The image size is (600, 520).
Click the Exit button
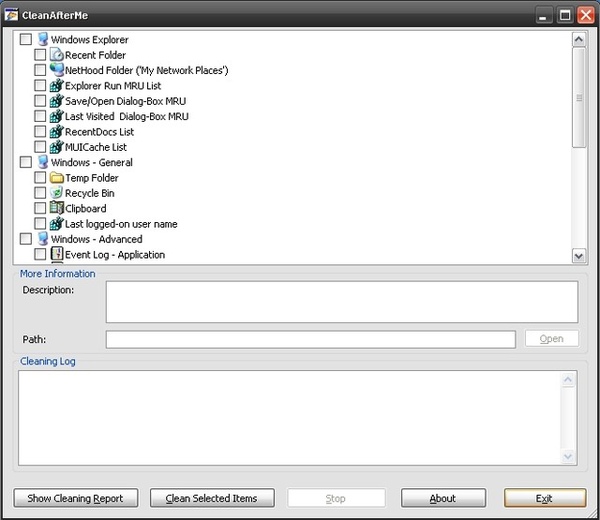click(x=545, y=498)
